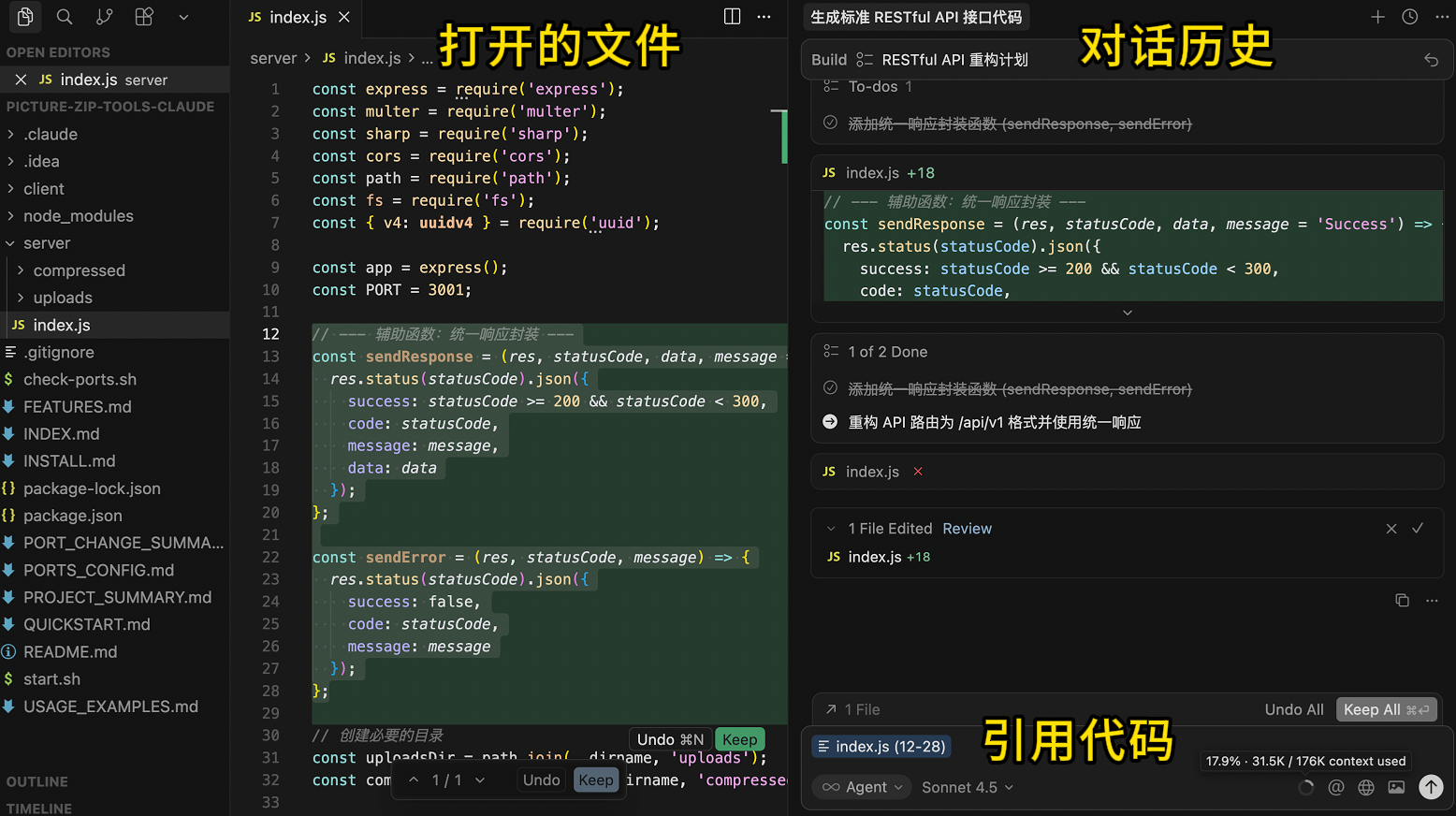This screenshot has width=1456, height=816.
Task: Attach an image using the picture icon
Action: (x=1396, y=787)
